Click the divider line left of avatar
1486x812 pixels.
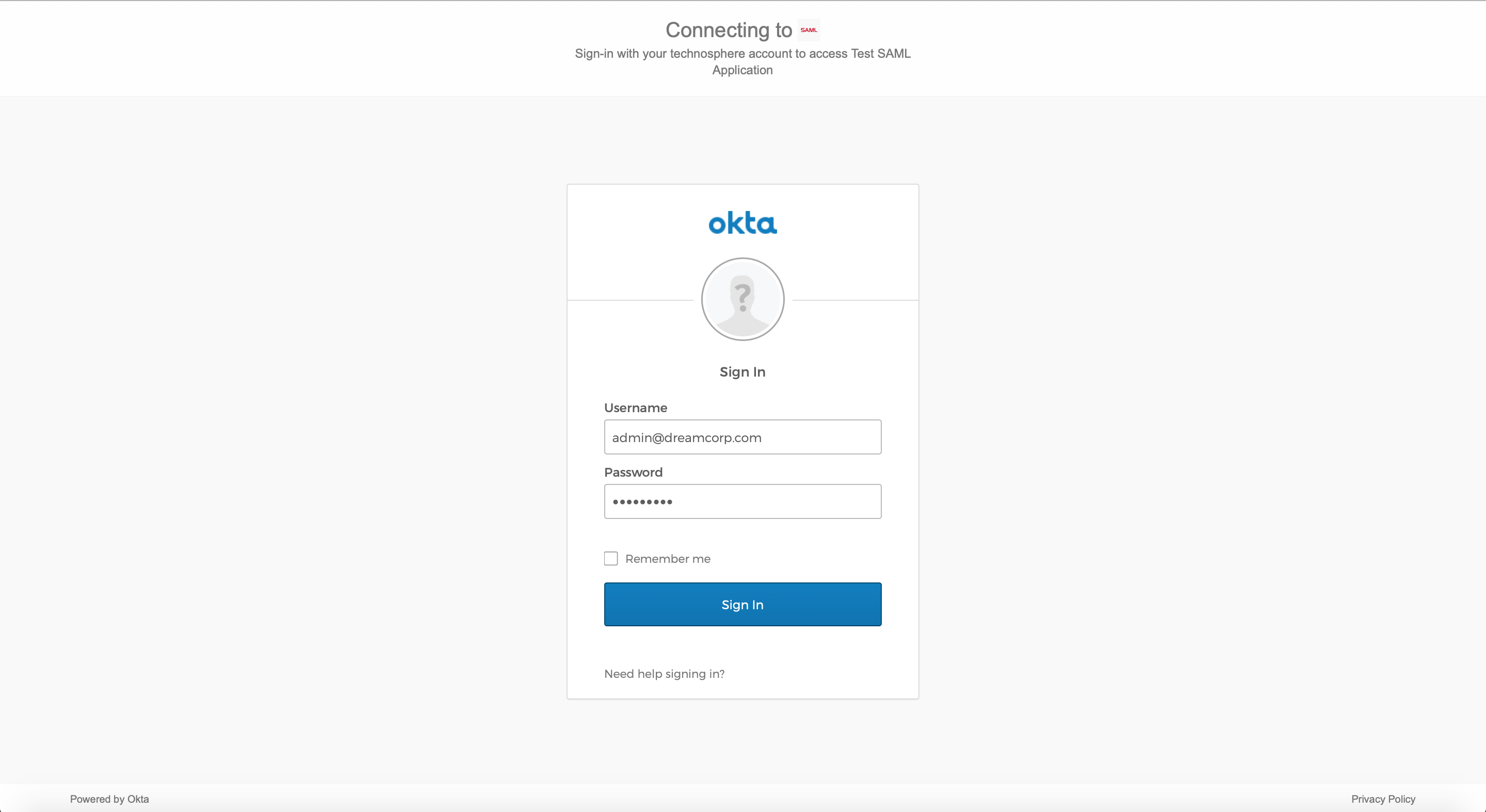pos(630,300)
